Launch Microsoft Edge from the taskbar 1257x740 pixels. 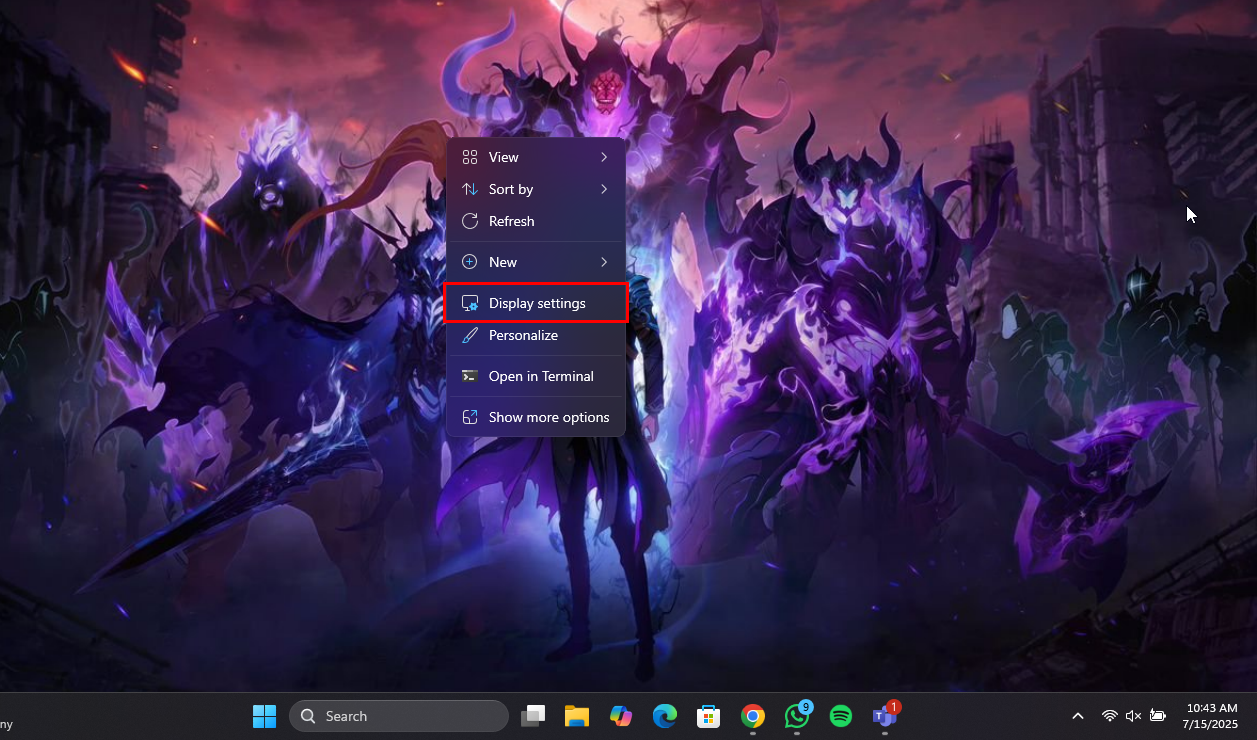[665, 716]
